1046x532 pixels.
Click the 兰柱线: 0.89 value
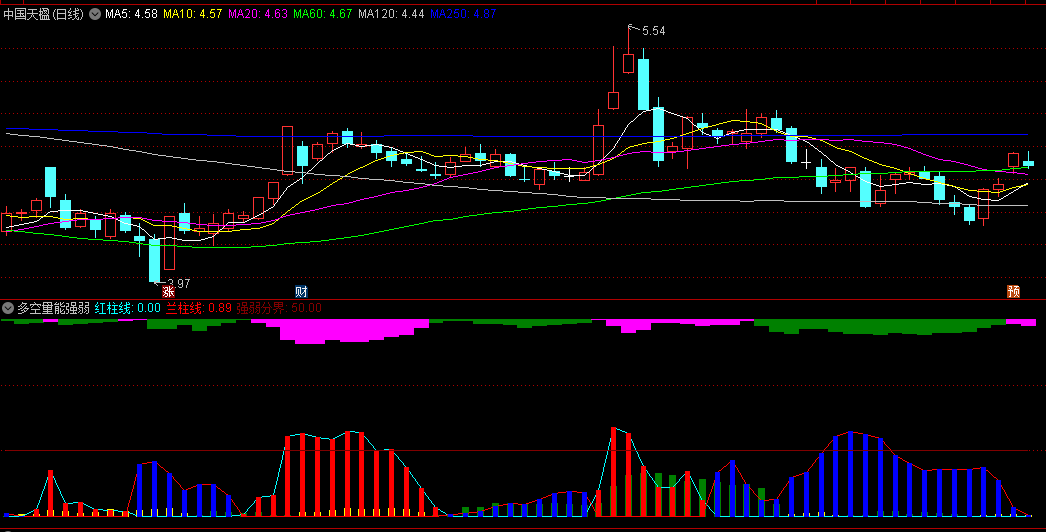[199, 308]
